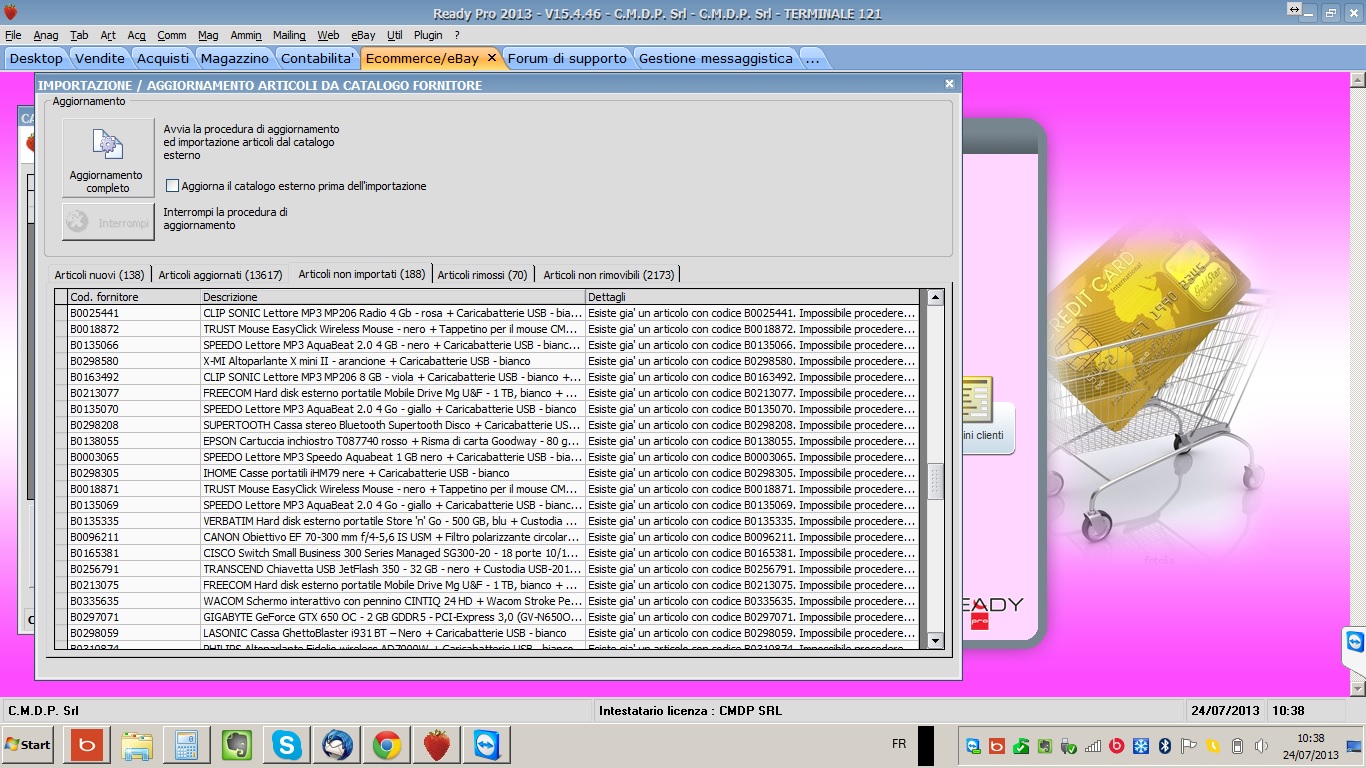The width and height of the screenshot is (1366, 768).
Task: Open volume speaker tray icon
Action: click(x=1261, y=746)
